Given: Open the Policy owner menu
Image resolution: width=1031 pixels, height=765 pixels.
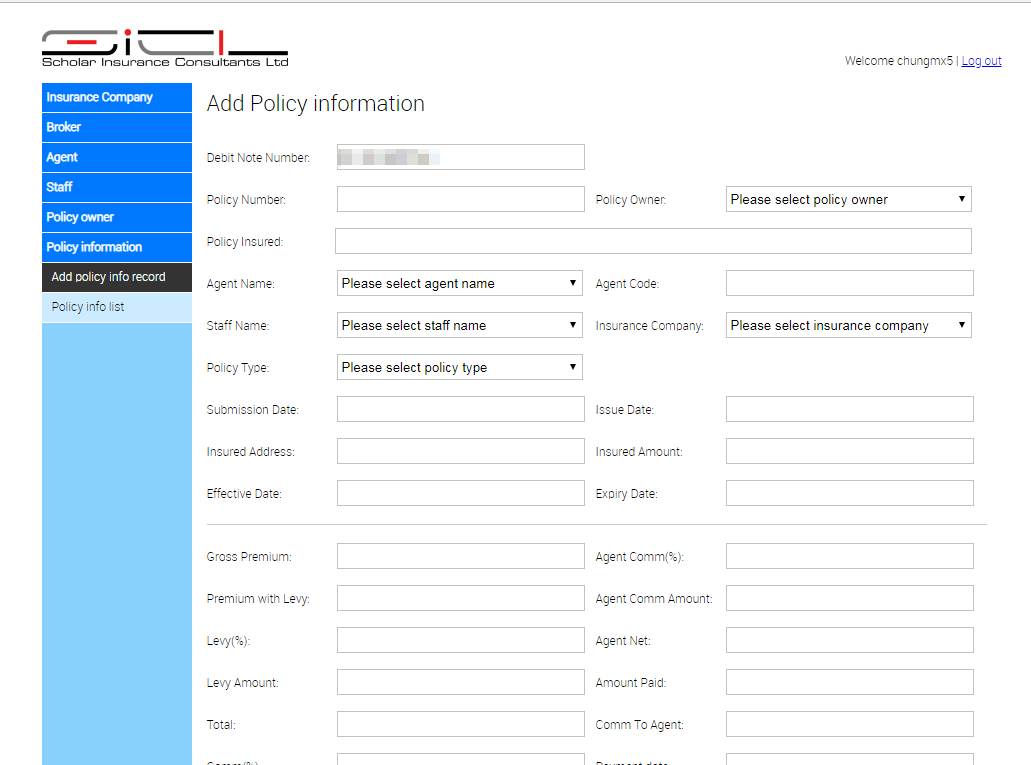Looking at the screenshot, I should [x=117, y=218].
